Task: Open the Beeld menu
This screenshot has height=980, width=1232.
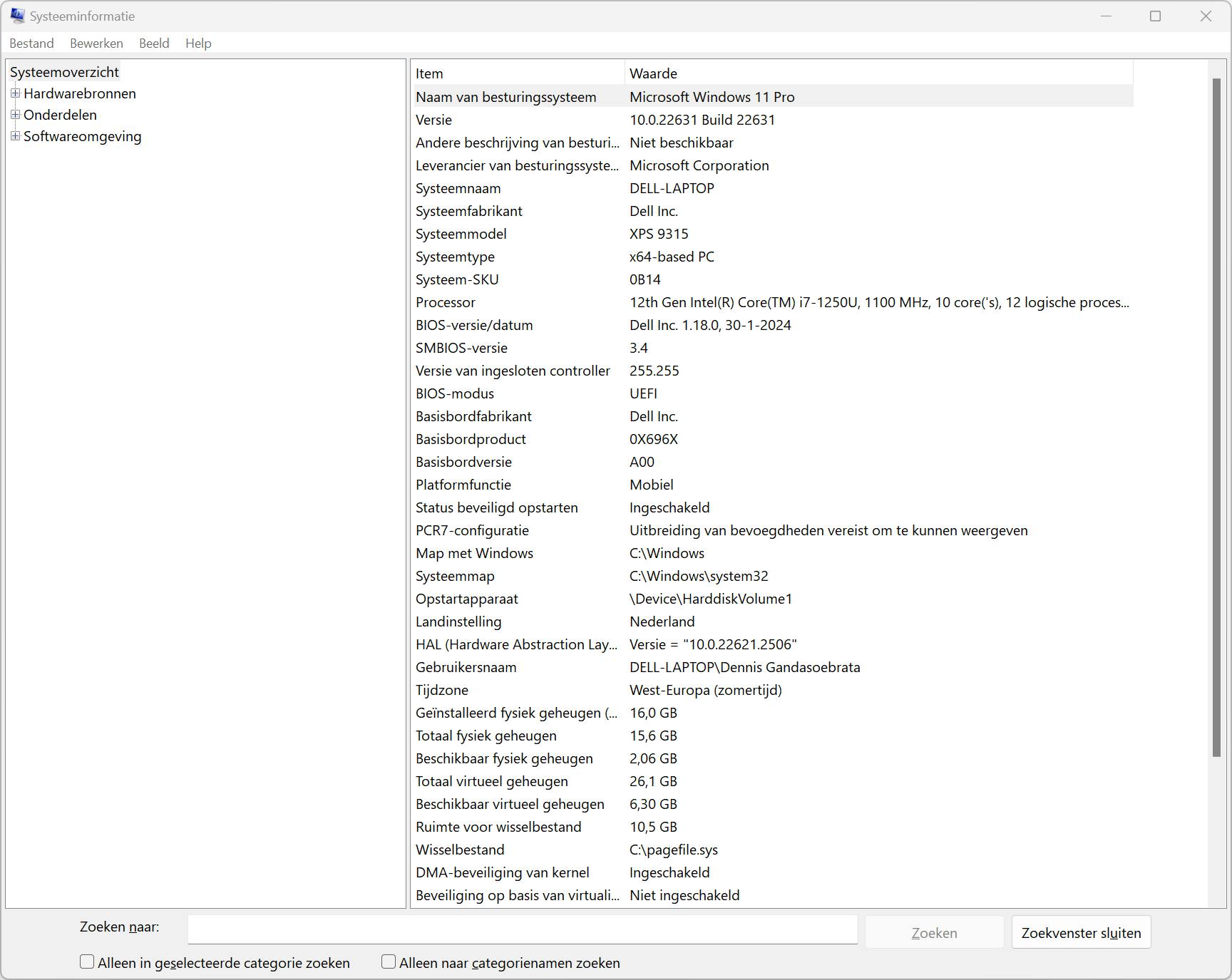Action: coord(154,43)
